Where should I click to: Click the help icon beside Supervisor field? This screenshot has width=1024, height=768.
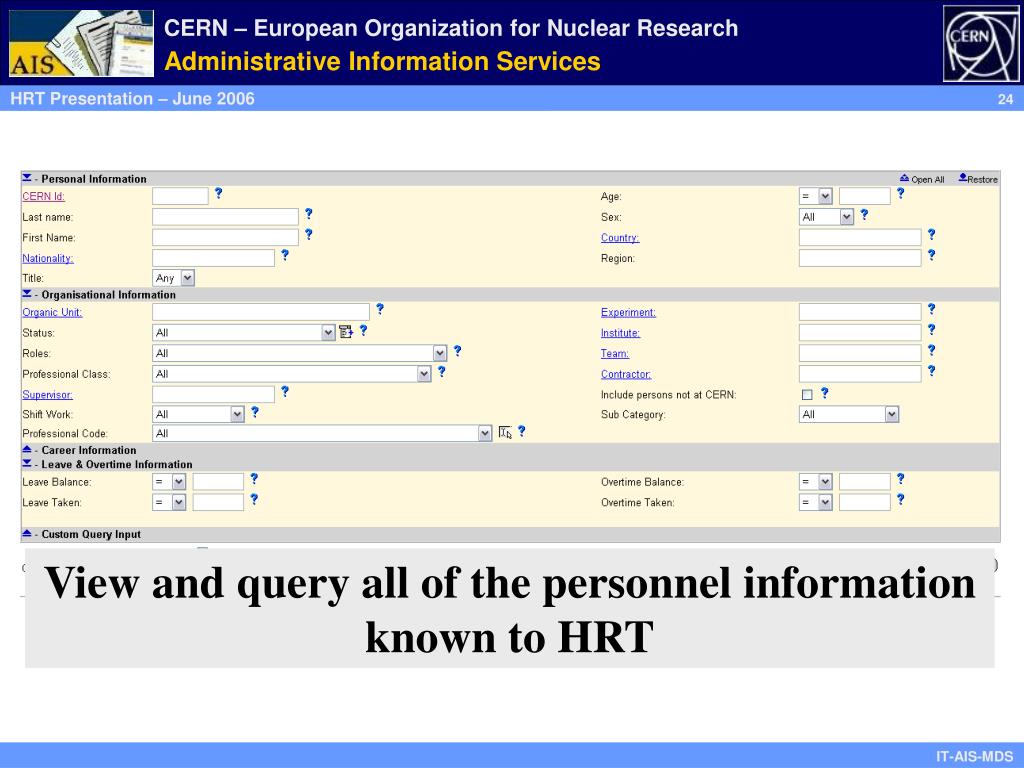[285, 391]
